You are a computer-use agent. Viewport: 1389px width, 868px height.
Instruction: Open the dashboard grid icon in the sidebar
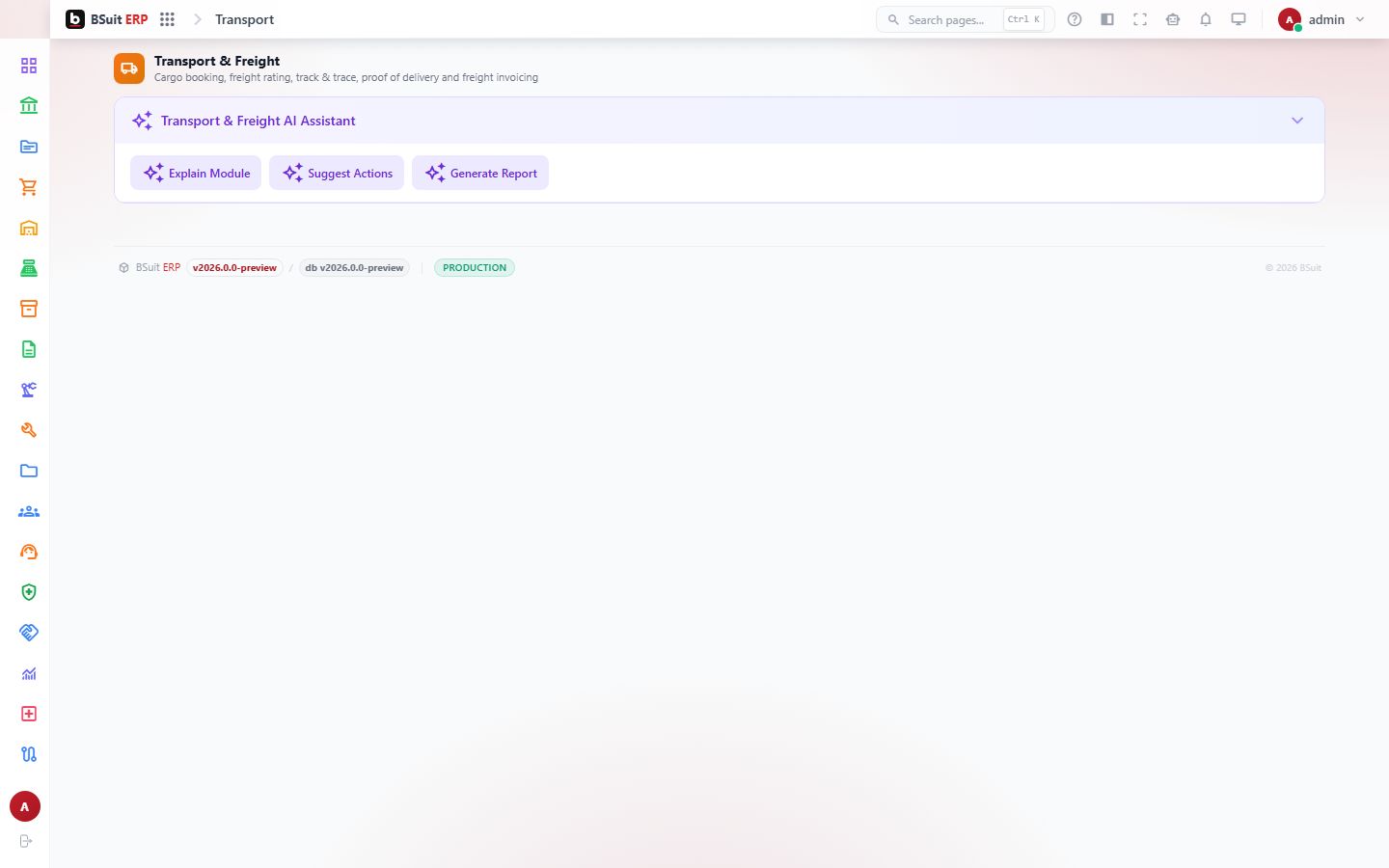(29, 66)
